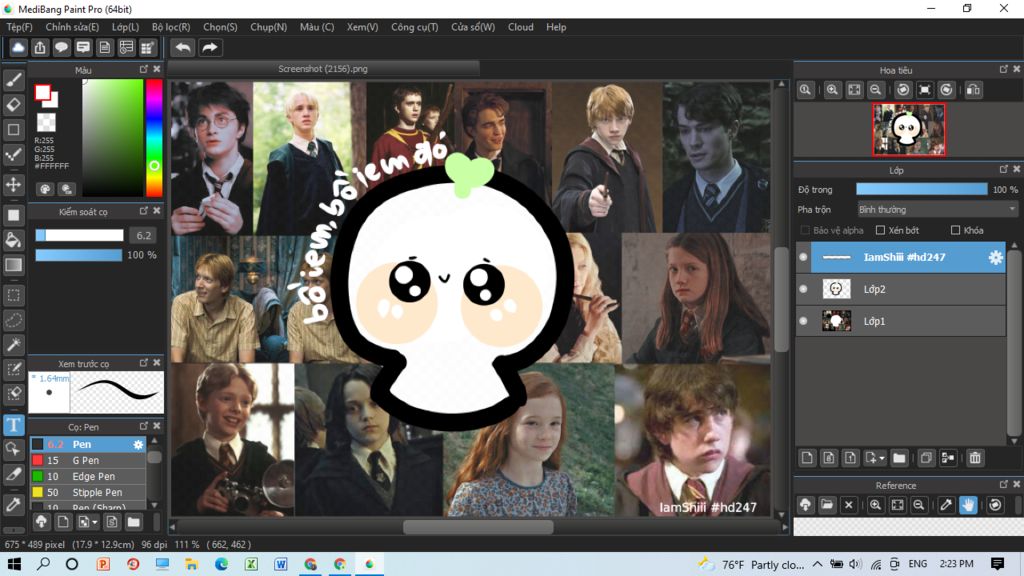
Task: Open a reference image folder icon
Action: pos(827,505)
